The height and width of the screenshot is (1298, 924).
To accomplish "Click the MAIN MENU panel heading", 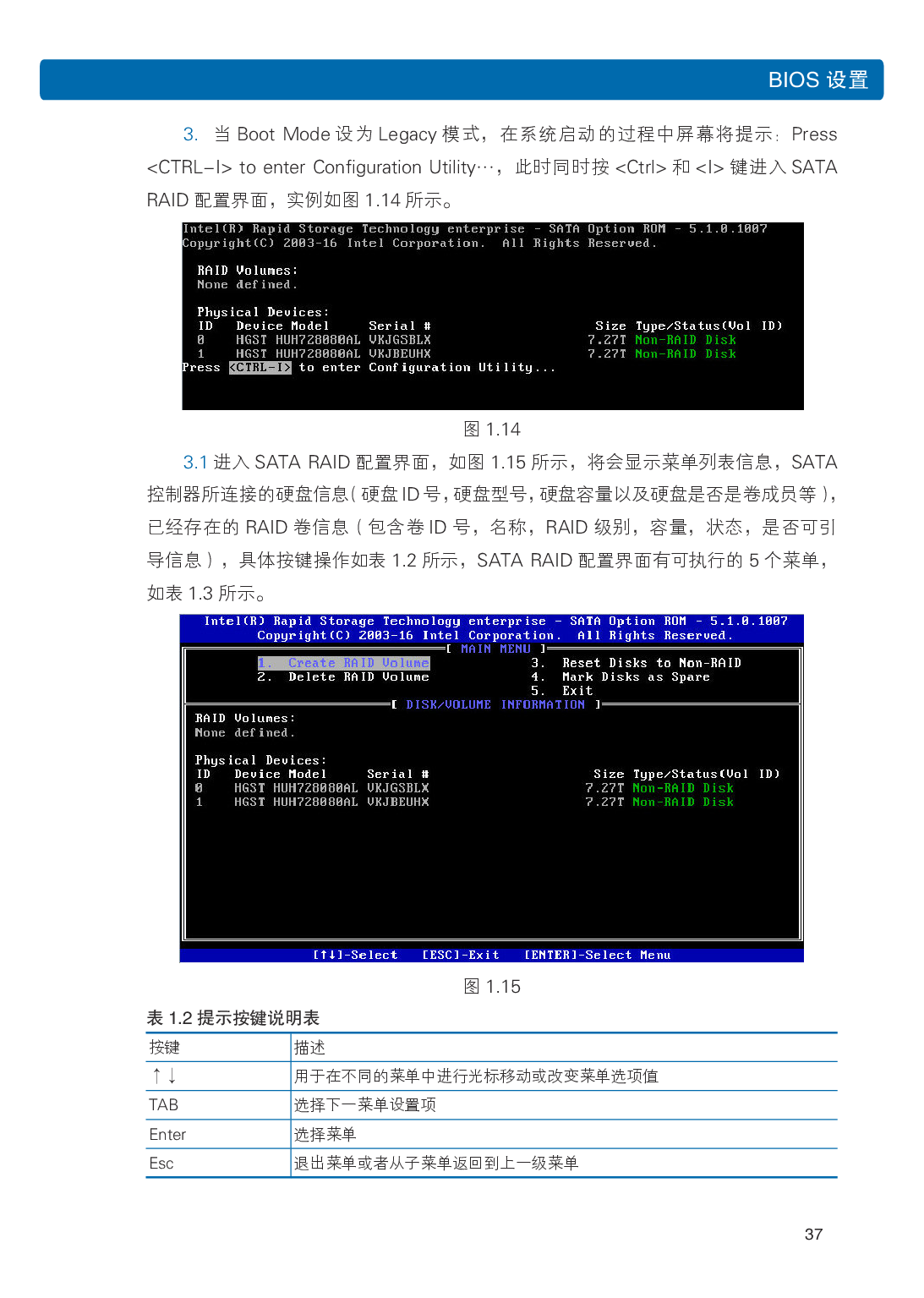I will 495,649.
